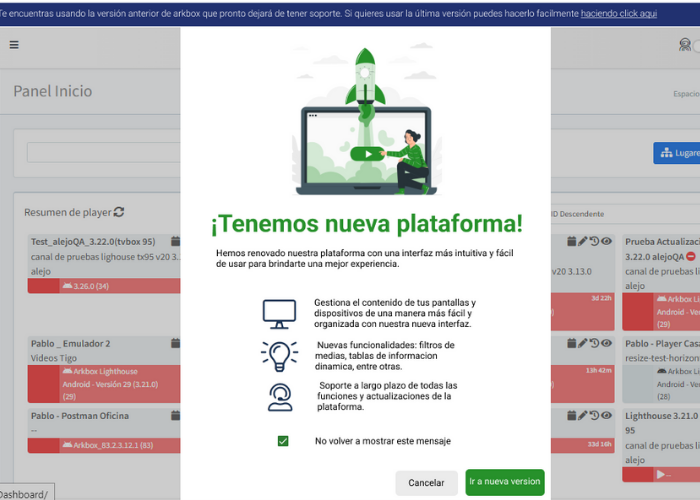View history icon on the 33d 16h card
Screen dimensions: 700x500
pyautogui.click(x=594, y=416)
